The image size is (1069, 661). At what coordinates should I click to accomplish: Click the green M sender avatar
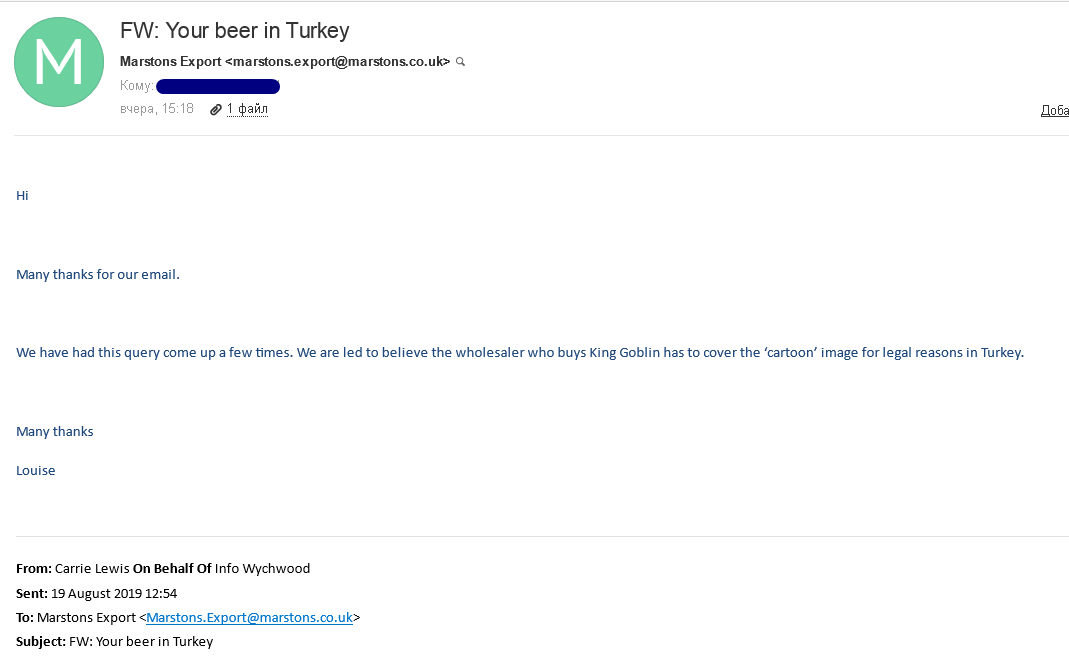(x=59, y=62)
